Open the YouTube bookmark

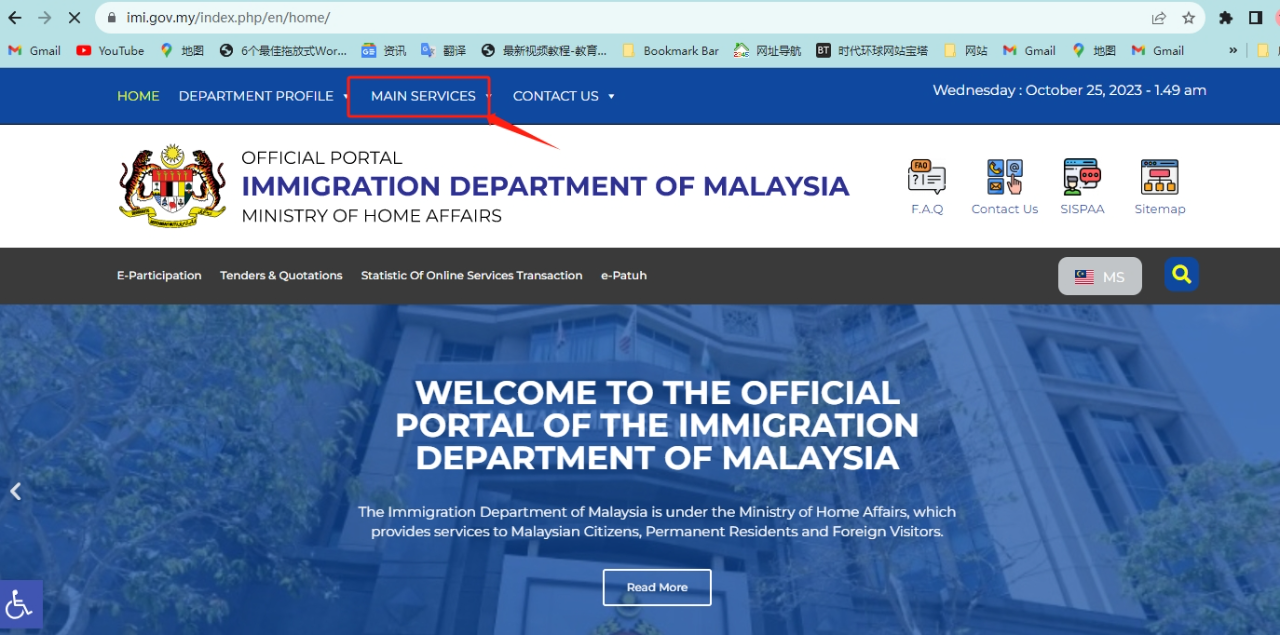tap(110, 50)
